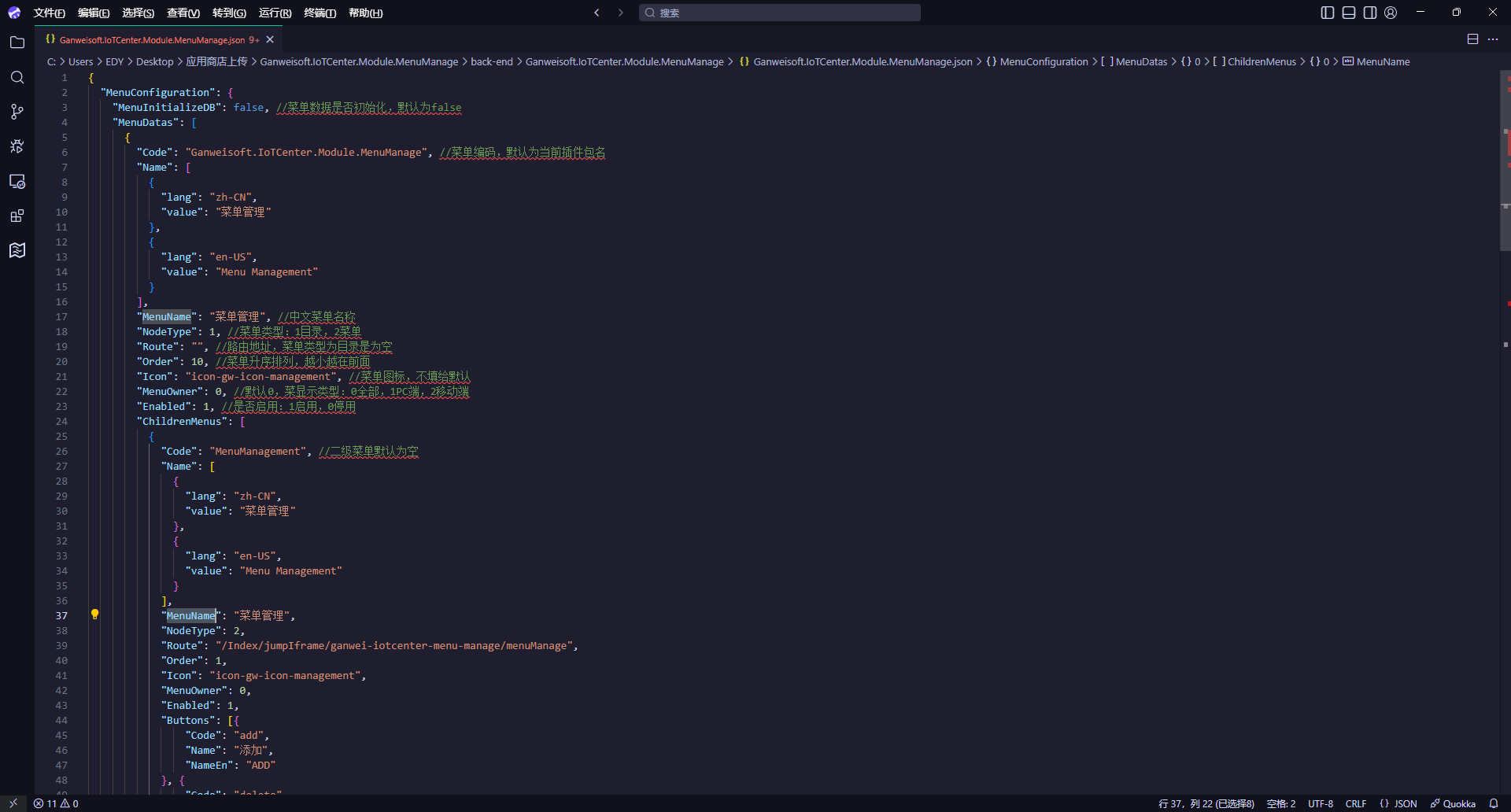Toggle the bottom panel visibility
Viewport: 1511px width, 812px height.
[1349, 13]
